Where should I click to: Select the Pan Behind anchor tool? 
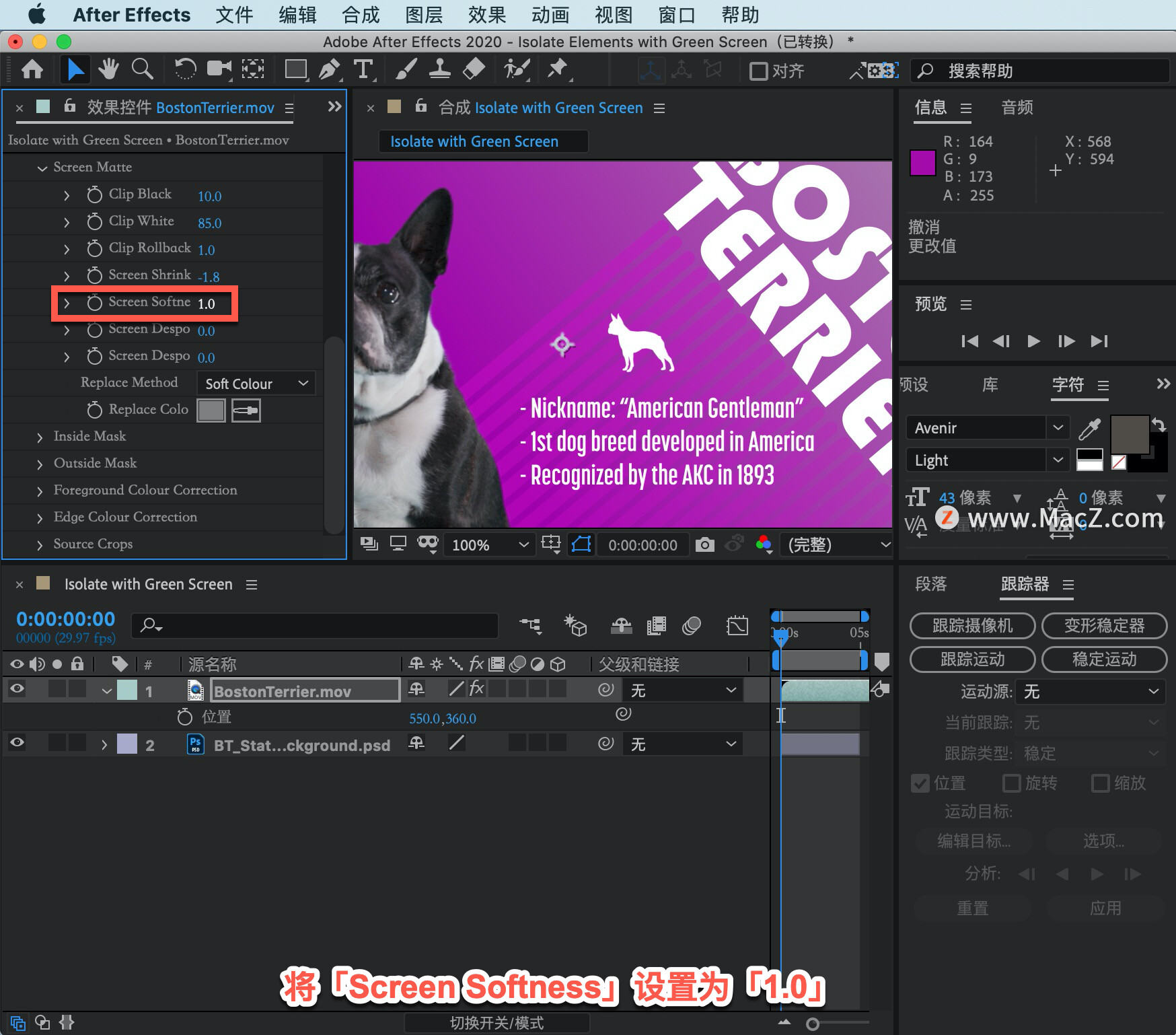pos(253,69)
